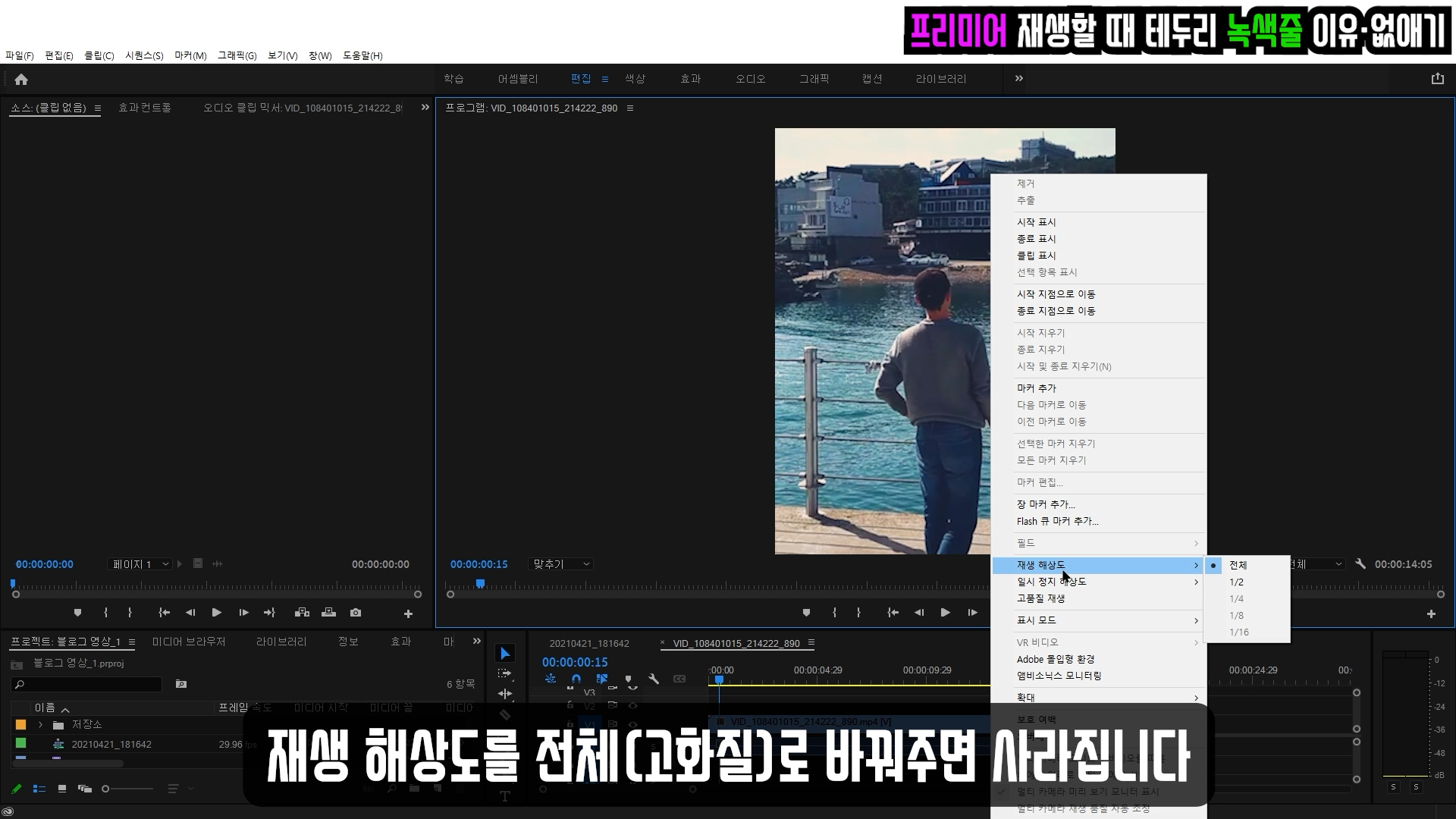Toggle linked selection in timeline
The height and width of the screenshot is (819, 1456).
click(x=602, y=679)
